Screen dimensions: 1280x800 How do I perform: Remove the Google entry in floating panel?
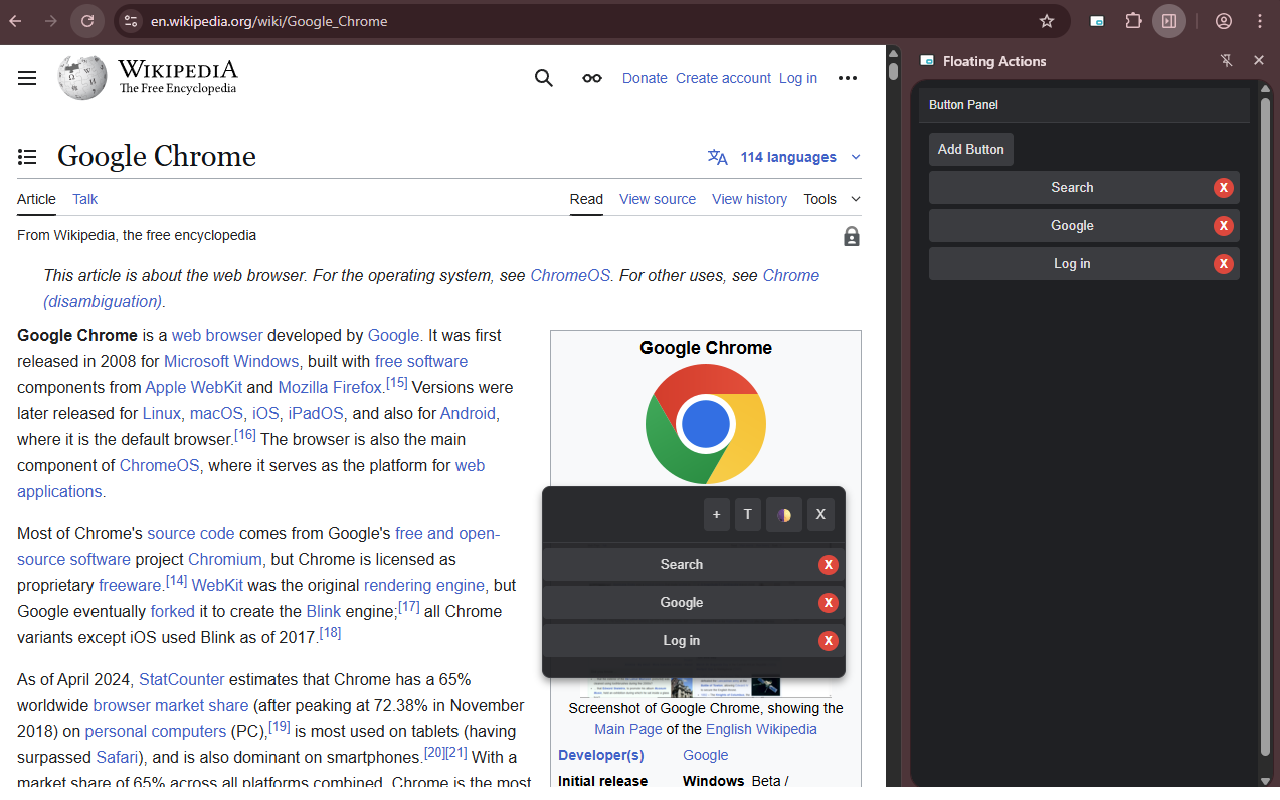click(x=828, y=603)
